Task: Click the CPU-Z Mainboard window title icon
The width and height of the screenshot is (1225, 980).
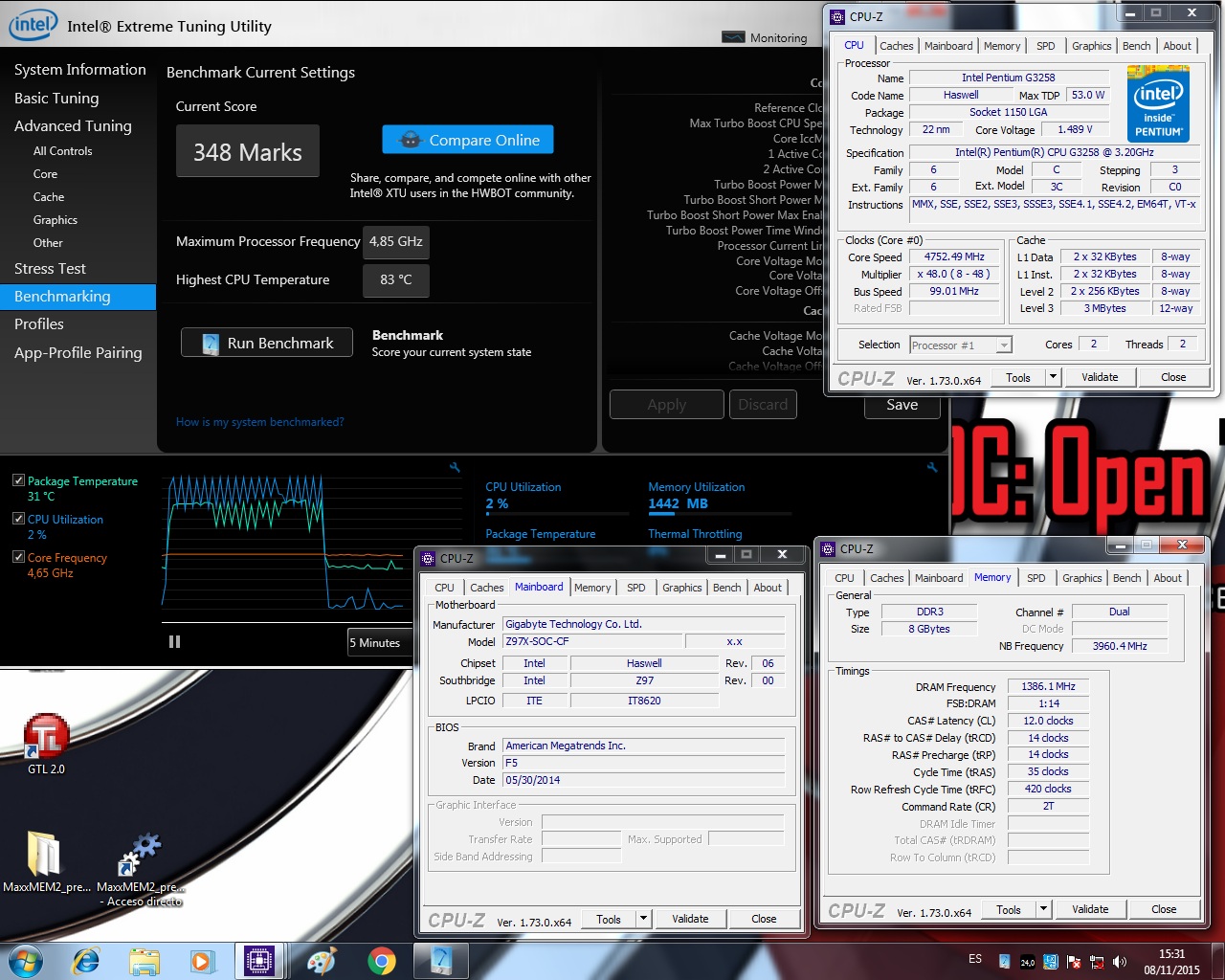Action: click(428, 558)
